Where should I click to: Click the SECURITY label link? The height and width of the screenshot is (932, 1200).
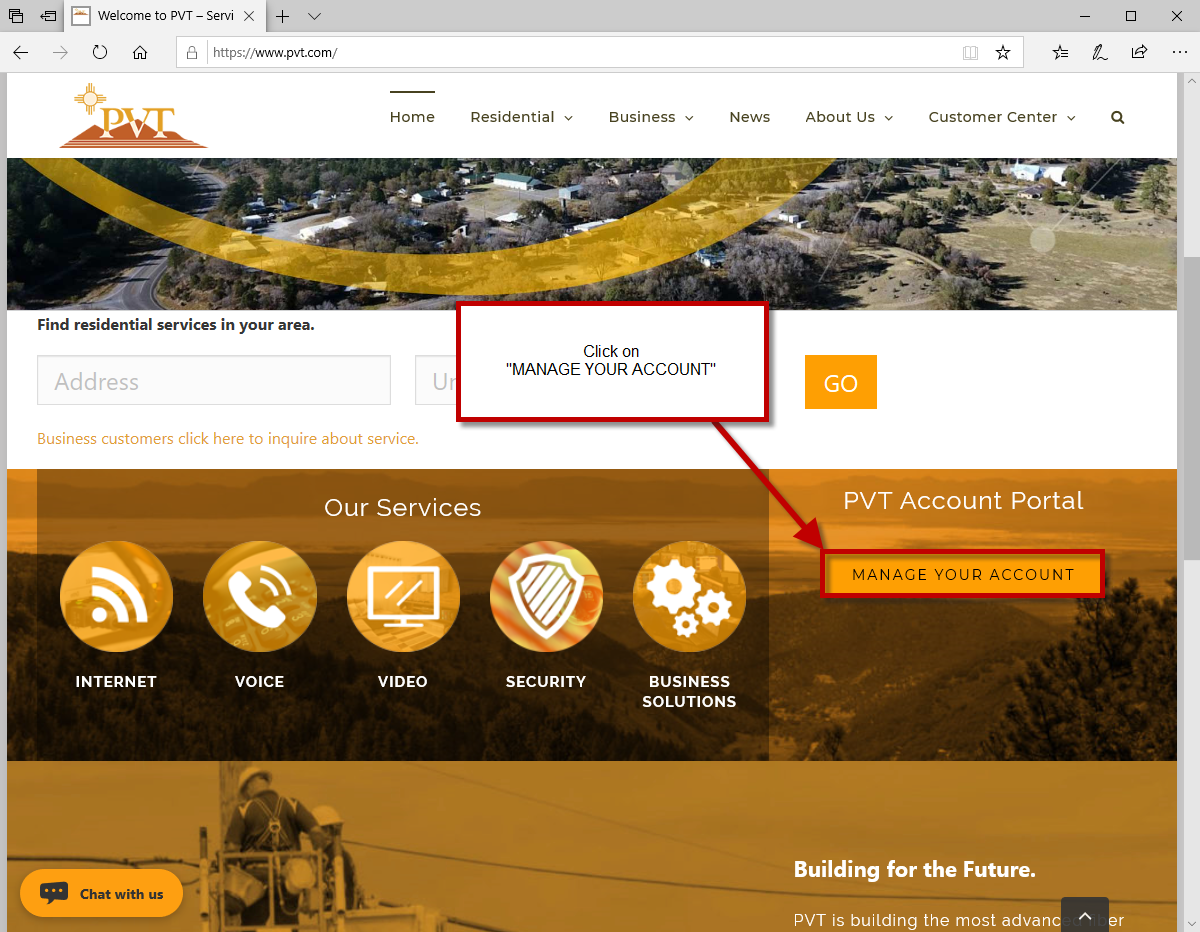[546, 682]
